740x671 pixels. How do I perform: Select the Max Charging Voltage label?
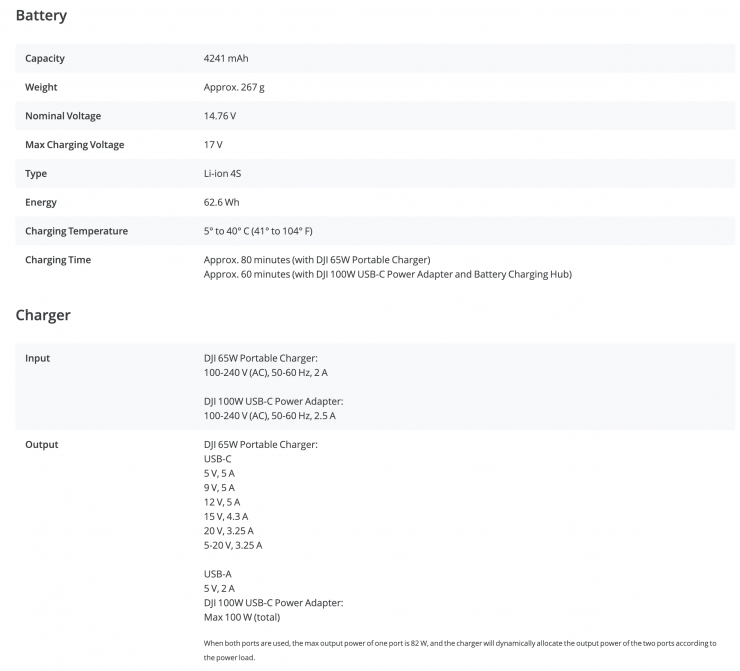click(75, 145)
